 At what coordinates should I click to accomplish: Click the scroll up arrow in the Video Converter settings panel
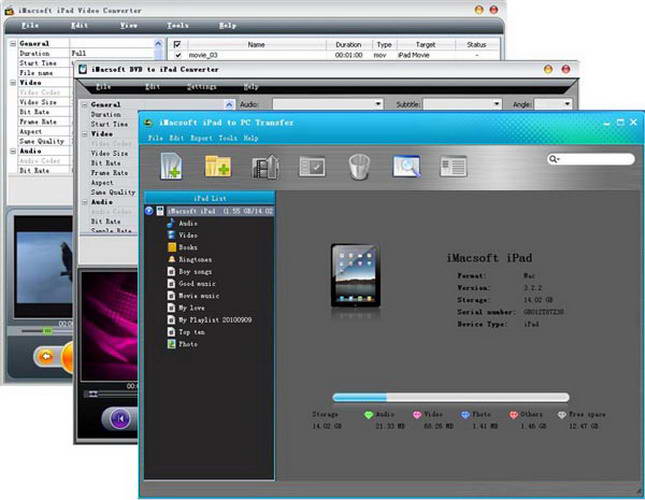[158, 44]
